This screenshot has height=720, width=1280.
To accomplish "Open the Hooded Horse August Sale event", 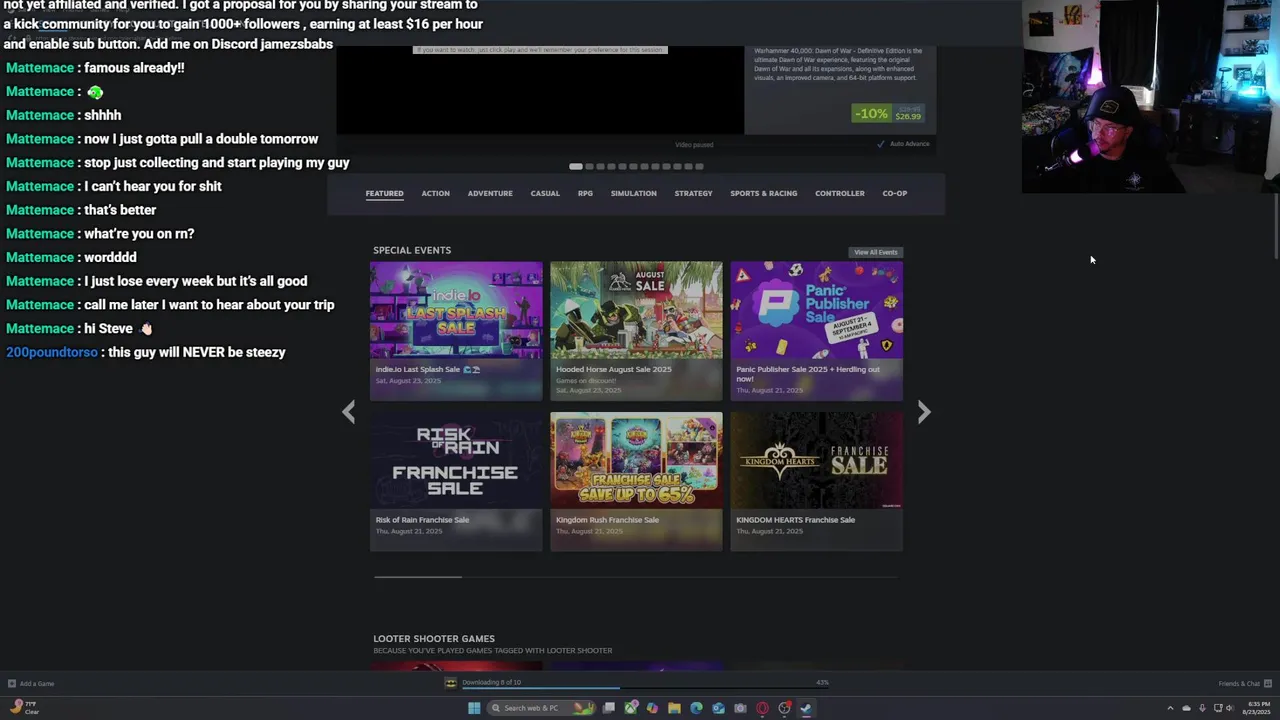I will 636,331.
